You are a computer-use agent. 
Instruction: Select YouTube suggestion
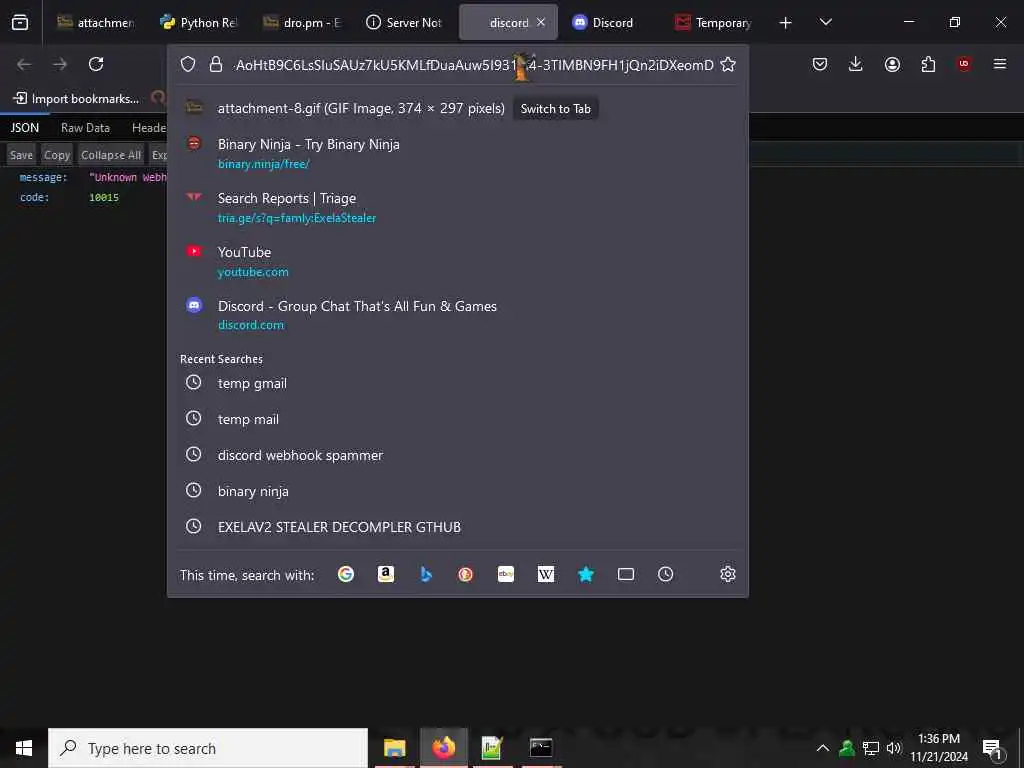coord(458,261)
